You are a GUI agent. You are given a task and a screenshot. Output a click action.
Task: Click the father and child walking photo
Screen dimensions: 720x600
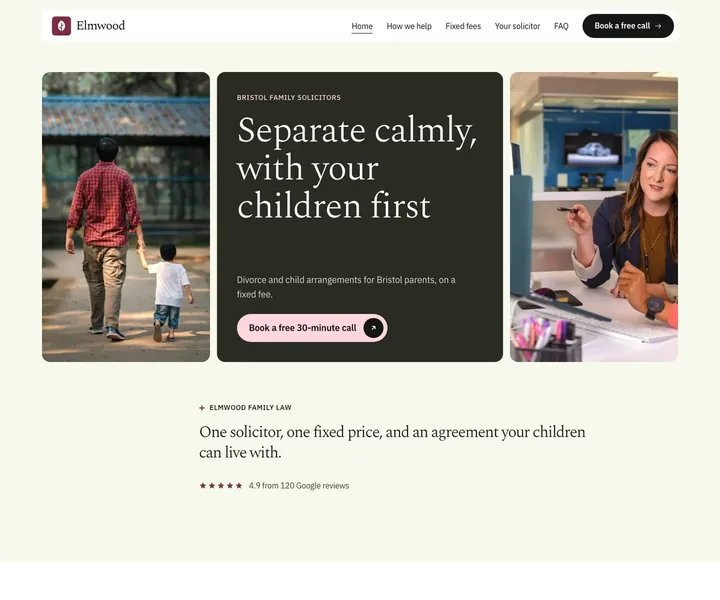click(126, 217)
